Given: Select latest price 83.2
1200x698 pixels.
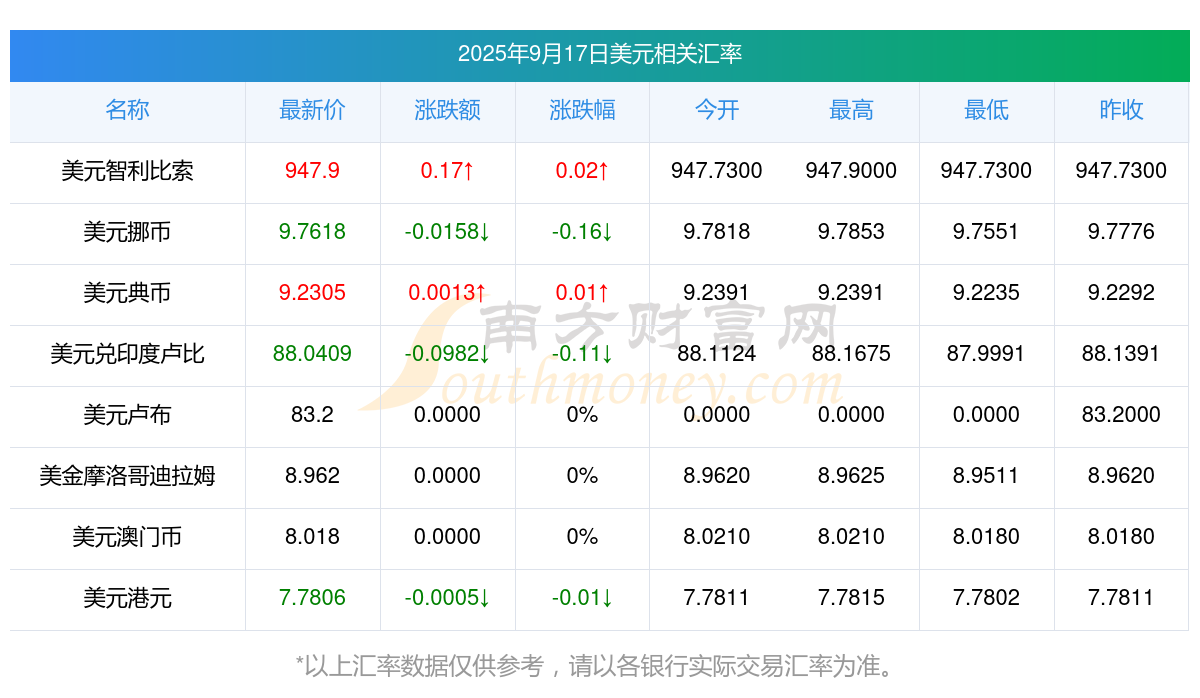Looking at the screenshot, I should click(312, 415).
